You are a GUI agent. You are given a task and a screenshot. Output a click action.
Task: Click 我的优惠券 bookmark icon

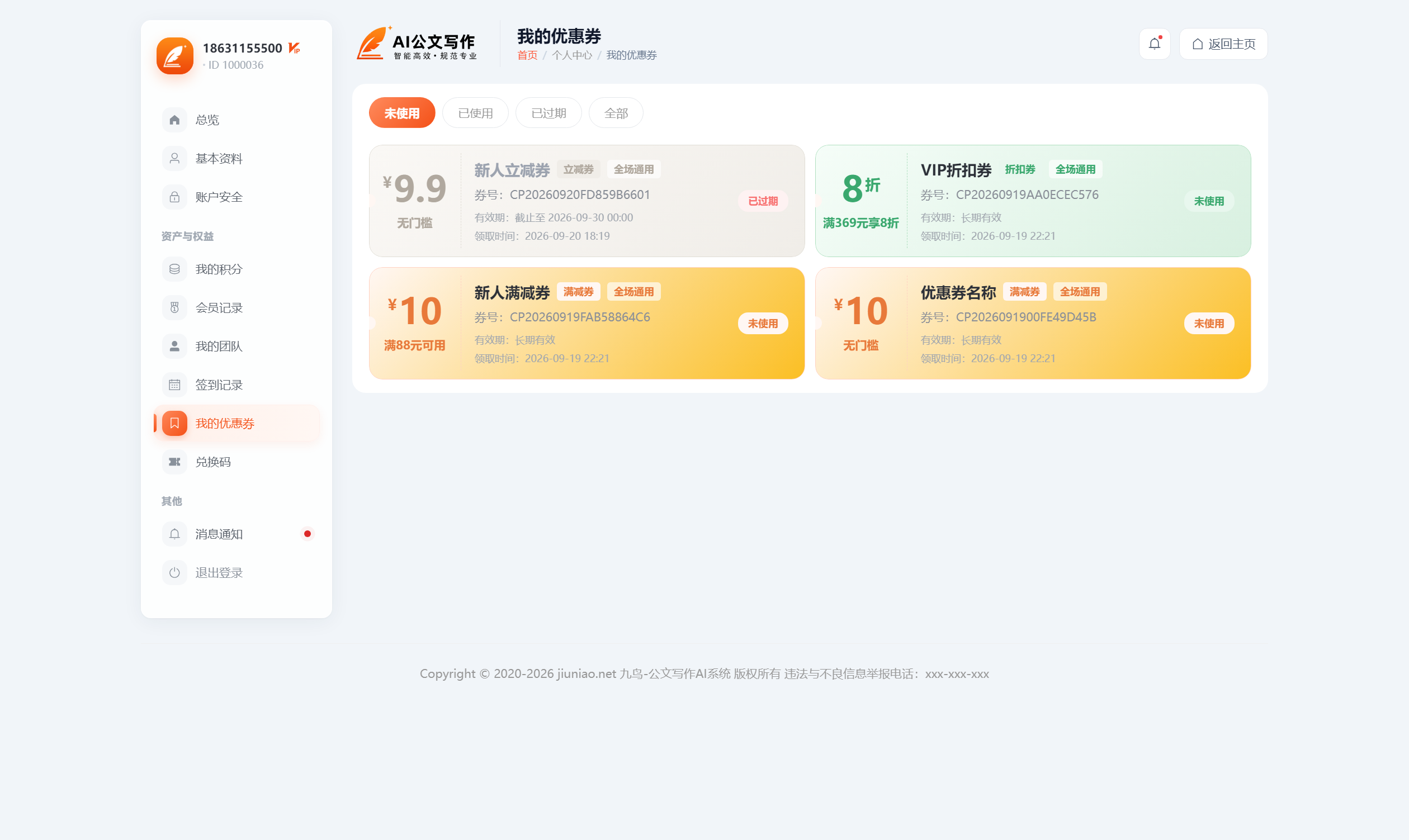tap(174, 423)
